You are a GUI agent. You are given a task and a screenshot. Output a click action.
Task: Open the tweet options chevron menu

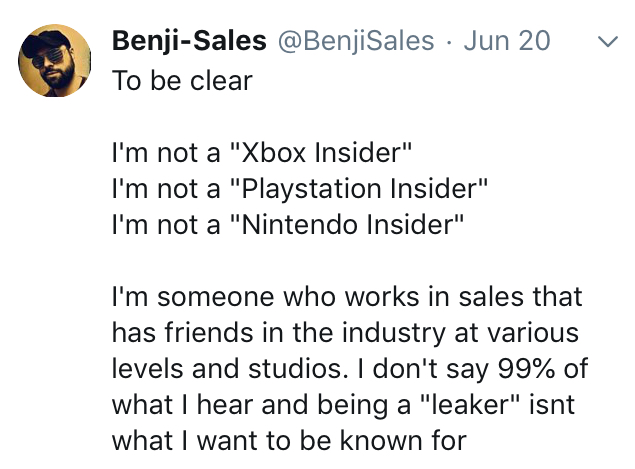[x=608, y=41]
